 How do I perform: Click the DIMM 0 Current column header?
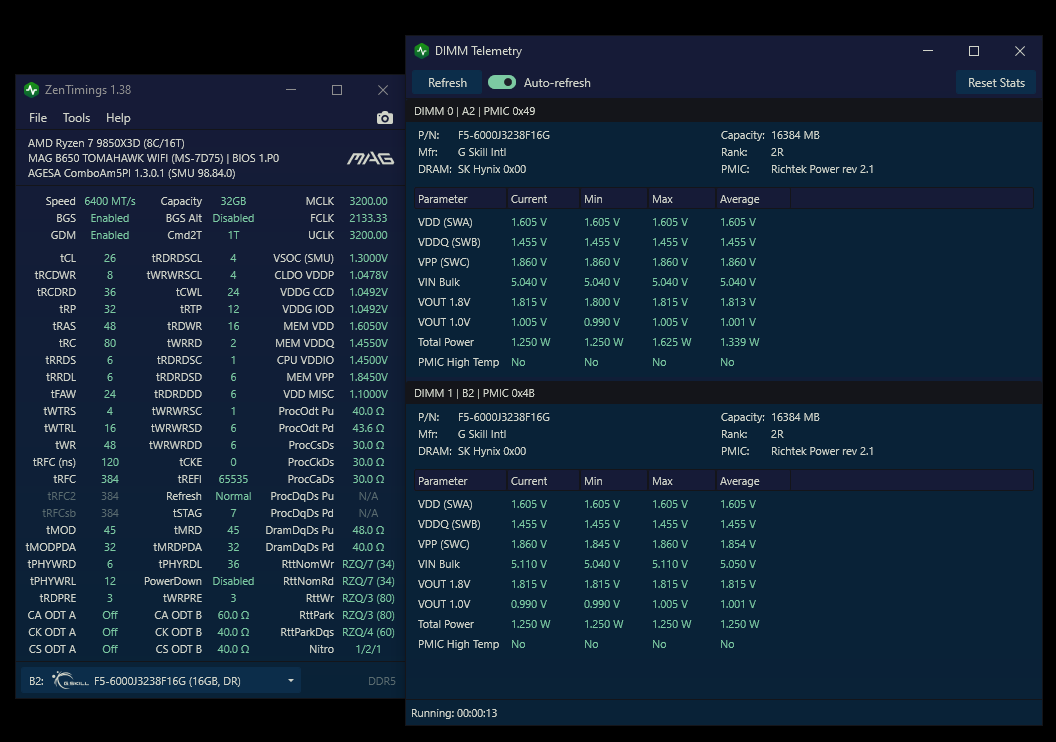pos(543,199)
